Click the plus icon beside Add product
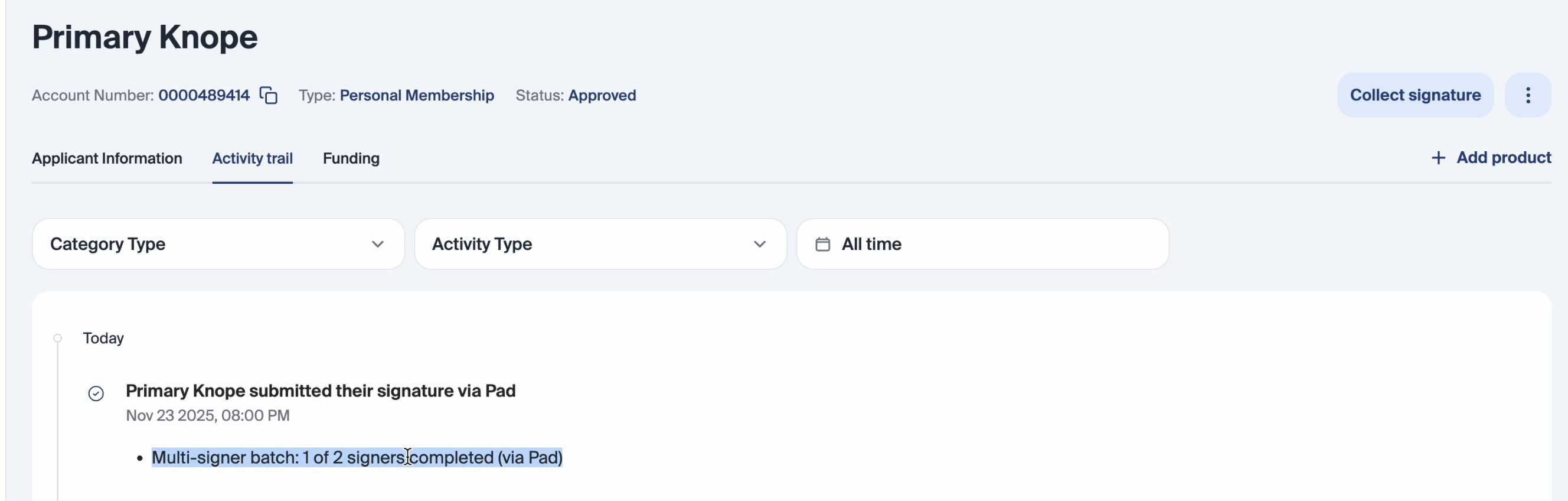This screenshot has width=1568, height=501. point(1438,158)
